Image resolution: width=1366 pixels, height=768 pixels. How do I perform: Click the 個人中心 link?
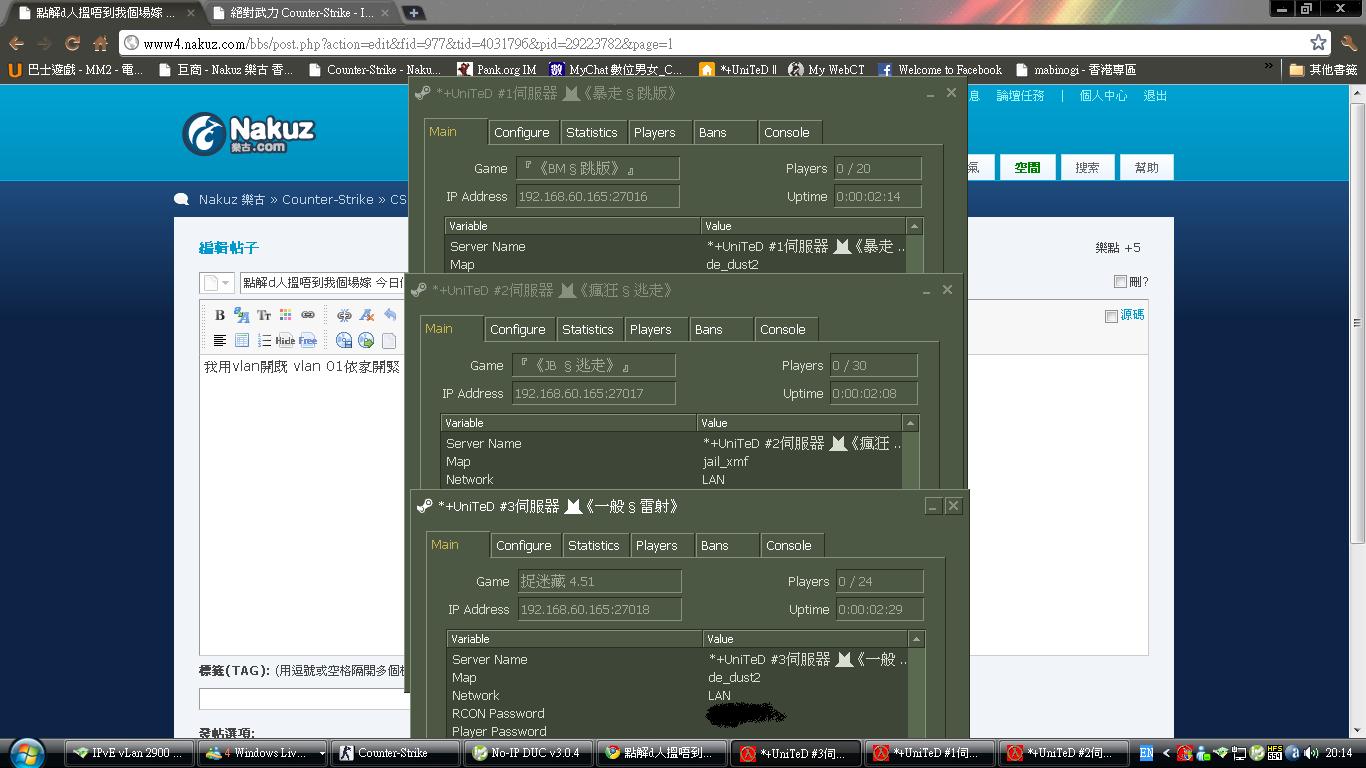[1102, 96]
